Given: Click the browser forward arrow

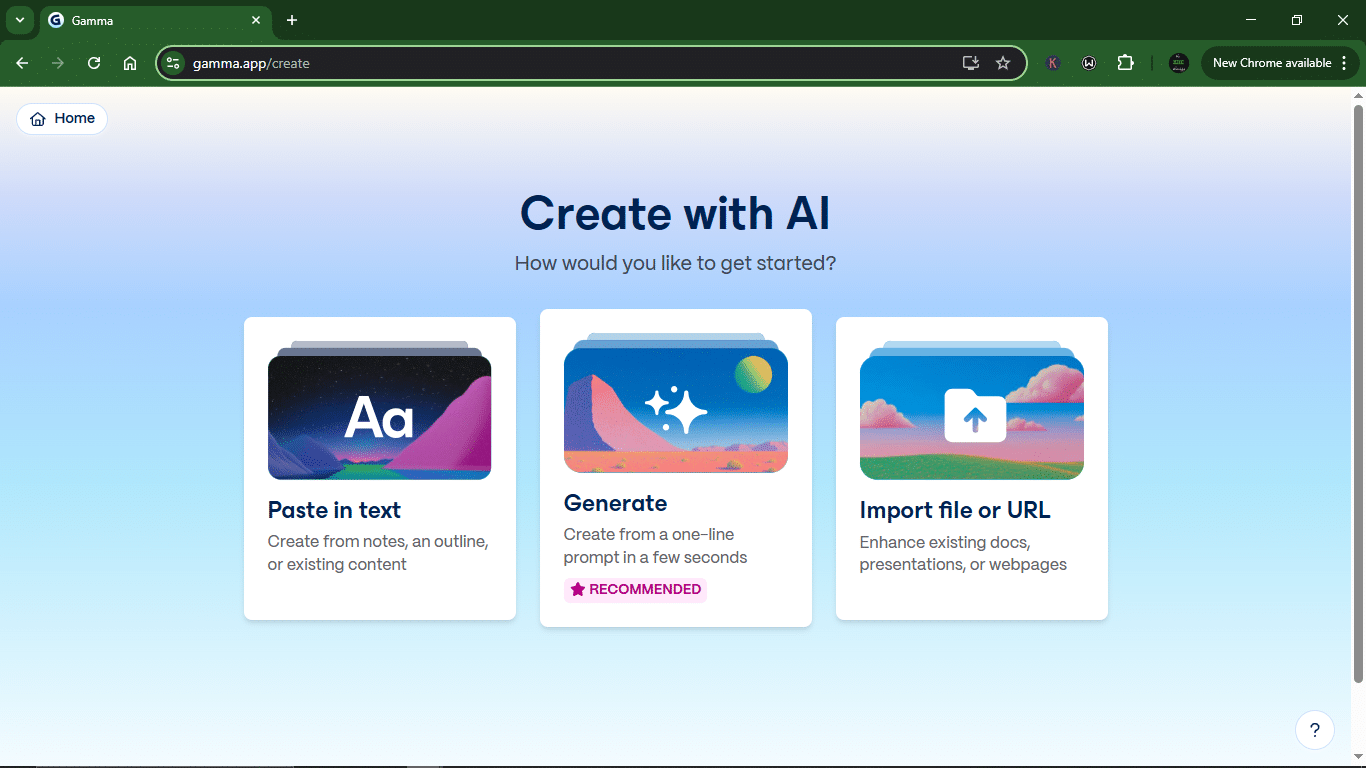Looking at the screenshot, I should tap(58, 63).
